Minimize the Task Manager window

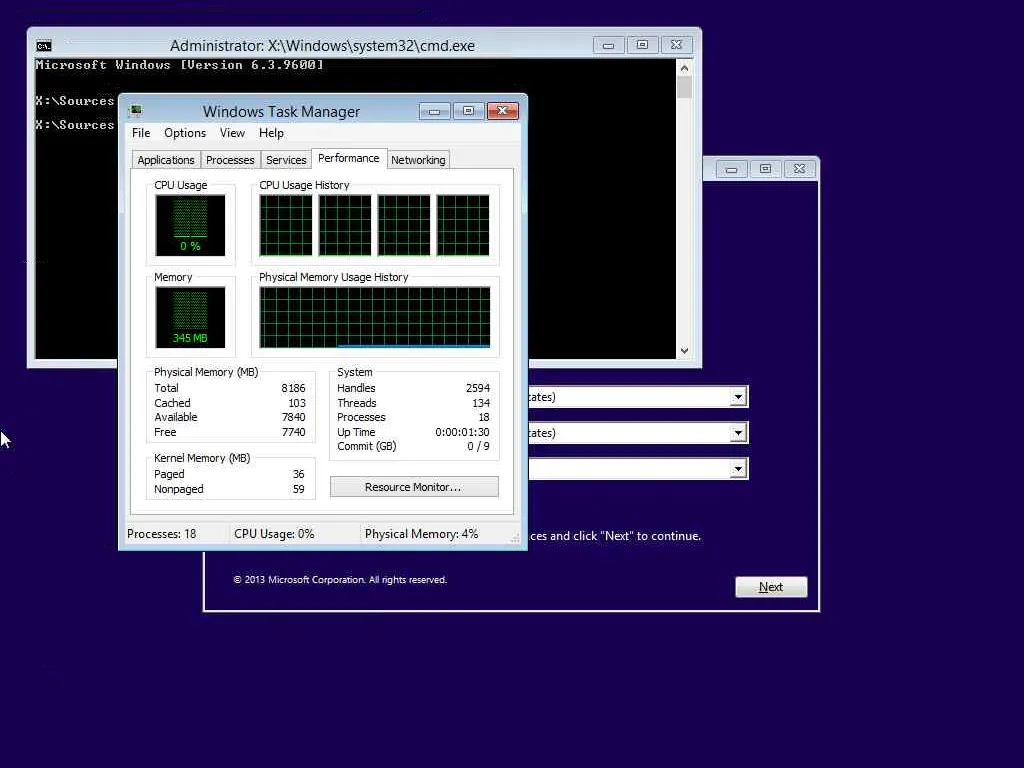pos(434,112)
